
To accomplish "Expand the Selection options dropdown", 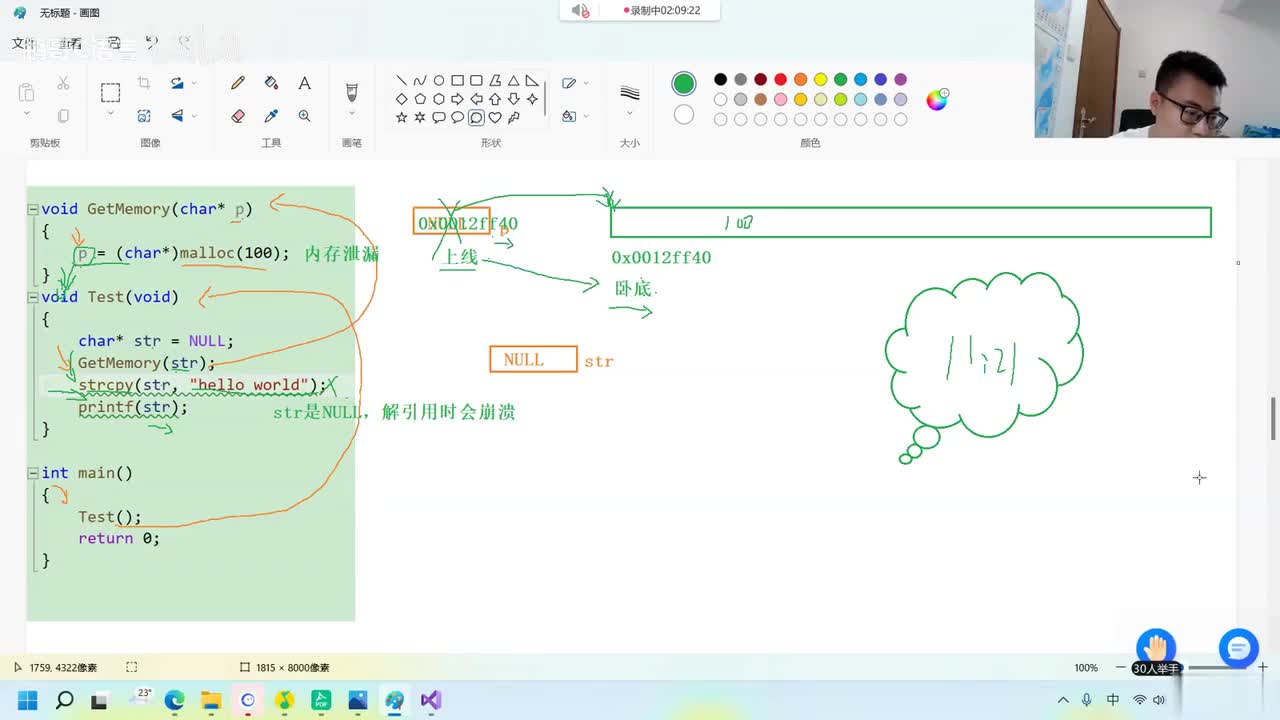I will (110, 114).
